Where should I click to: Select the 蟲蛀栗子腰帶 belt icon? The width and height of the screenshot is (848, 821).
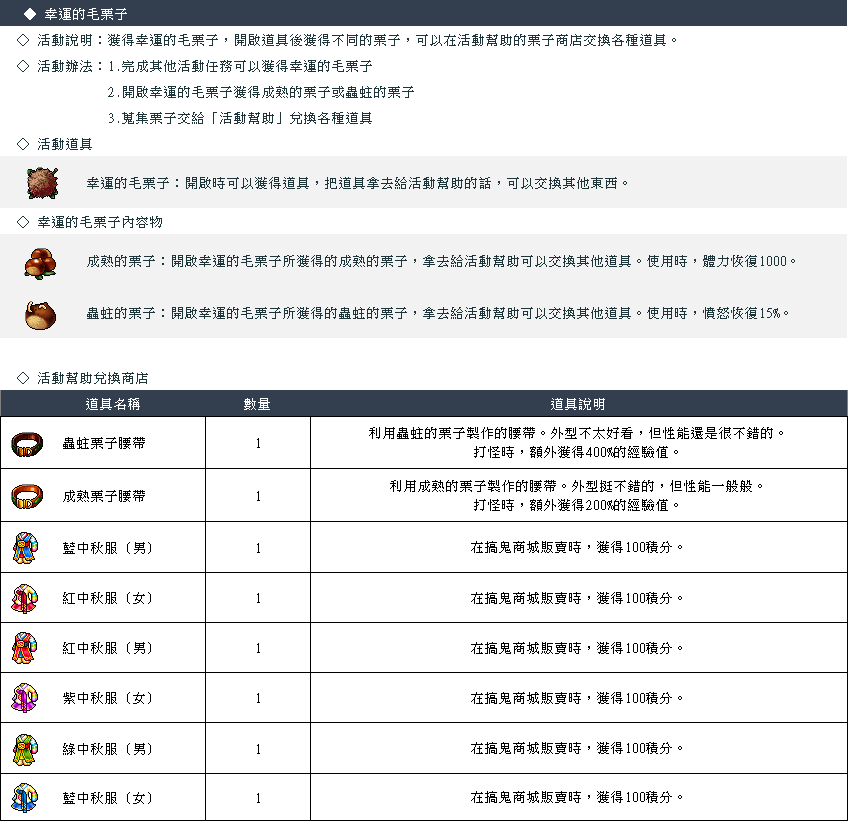pyautogui.click(x=27, y=444)
